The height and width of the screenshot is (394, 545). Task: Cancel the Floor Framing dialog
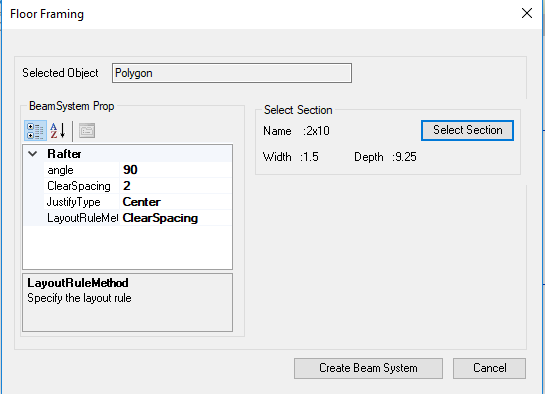(x=489, y=368)
